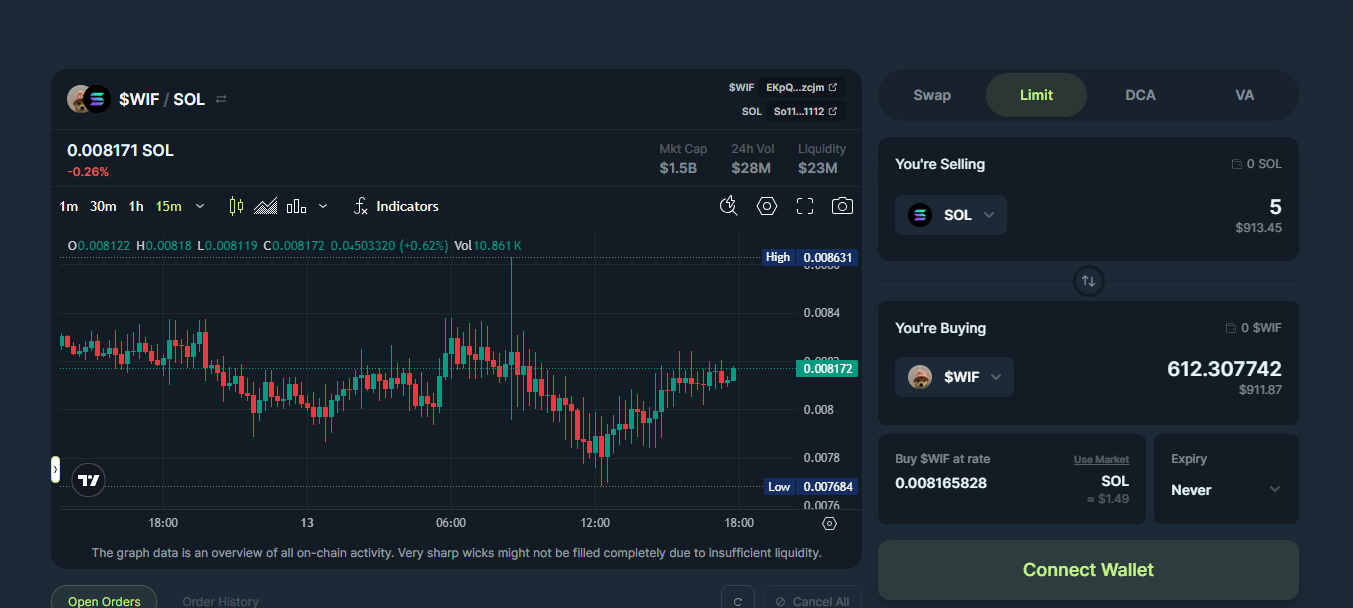Screen dimensions: 1353x608
Task: Edit the selling amount 5
Action: coord(1275,207)
